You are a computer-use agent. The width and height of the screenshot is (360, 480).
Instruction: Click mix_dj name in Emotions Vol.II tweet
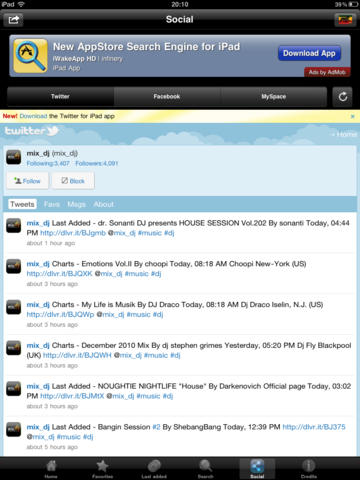(38, 264)
